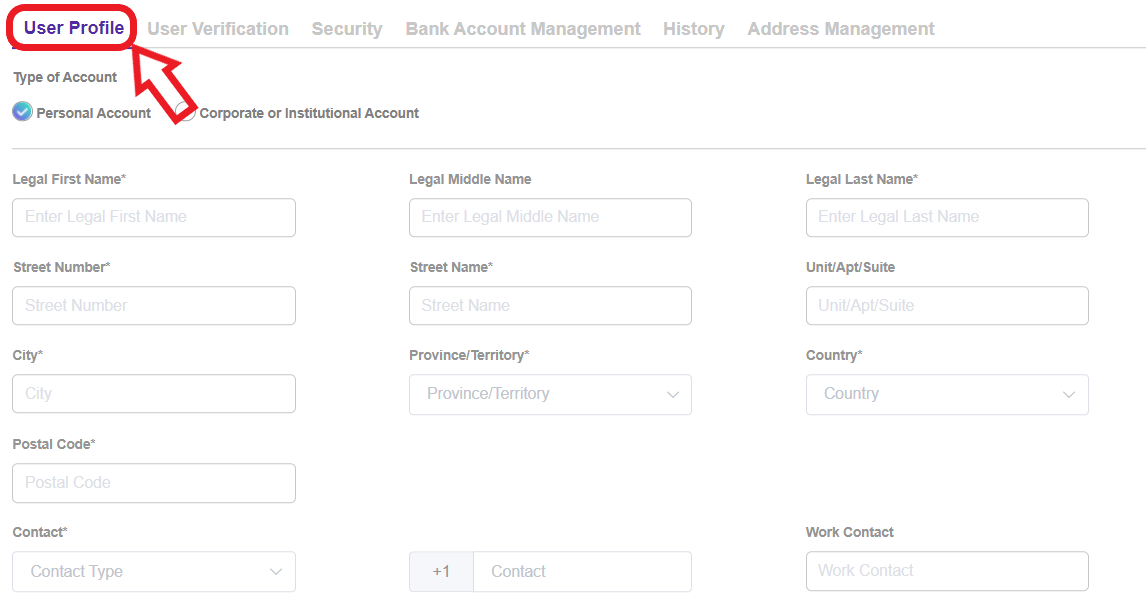The image size is (1146, 608).
Task: Select the Street Number input
Action: point(153,305)
